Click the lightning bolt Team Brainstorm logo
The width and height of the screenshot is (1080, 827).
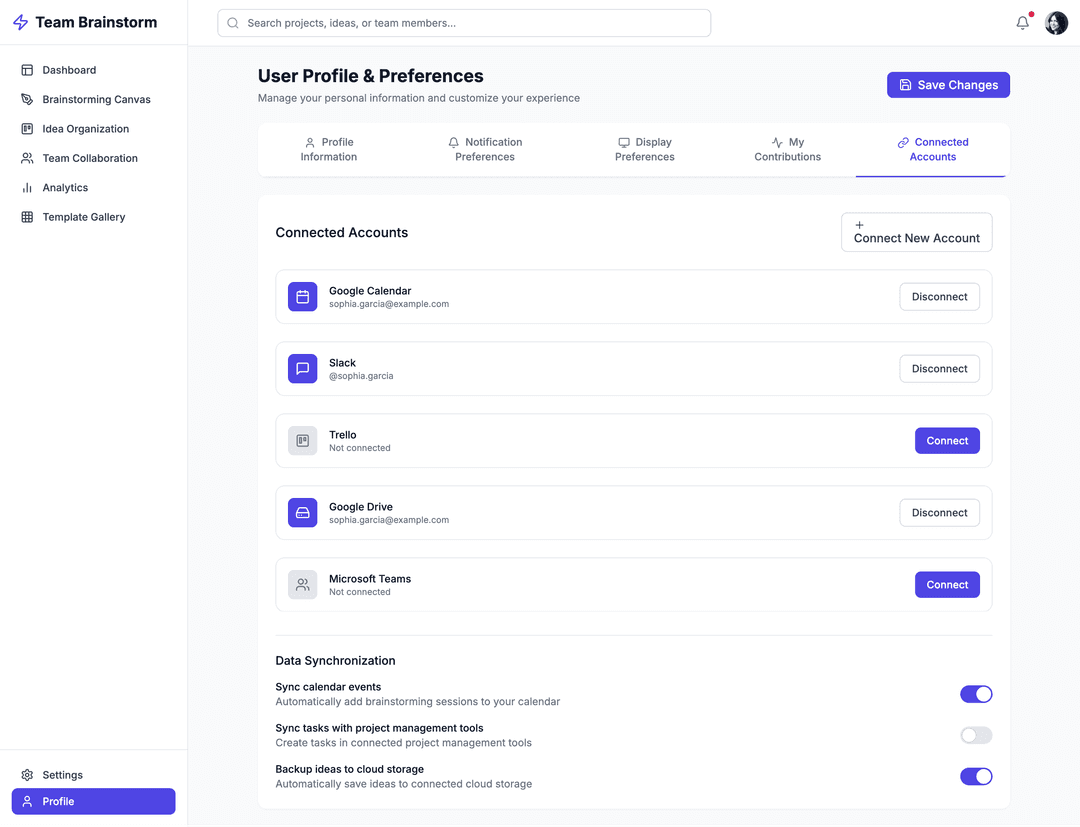point(20,23)
